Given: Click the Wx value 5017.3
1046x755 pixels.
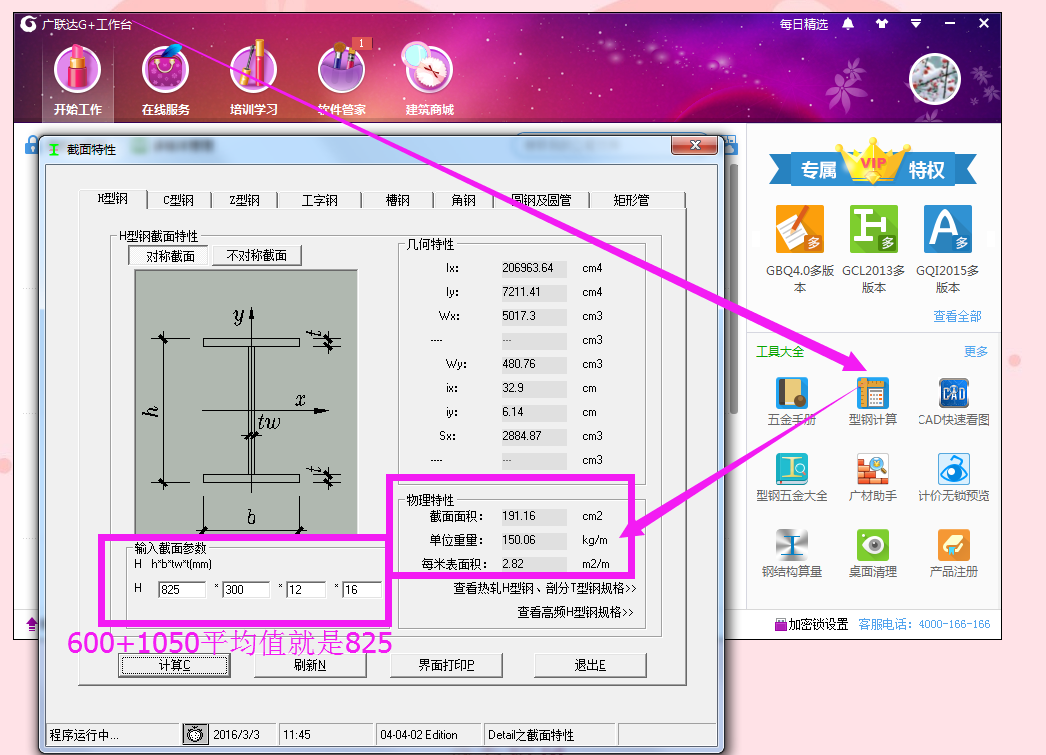Looking at the screenshot, I should [x=534, y=316].
